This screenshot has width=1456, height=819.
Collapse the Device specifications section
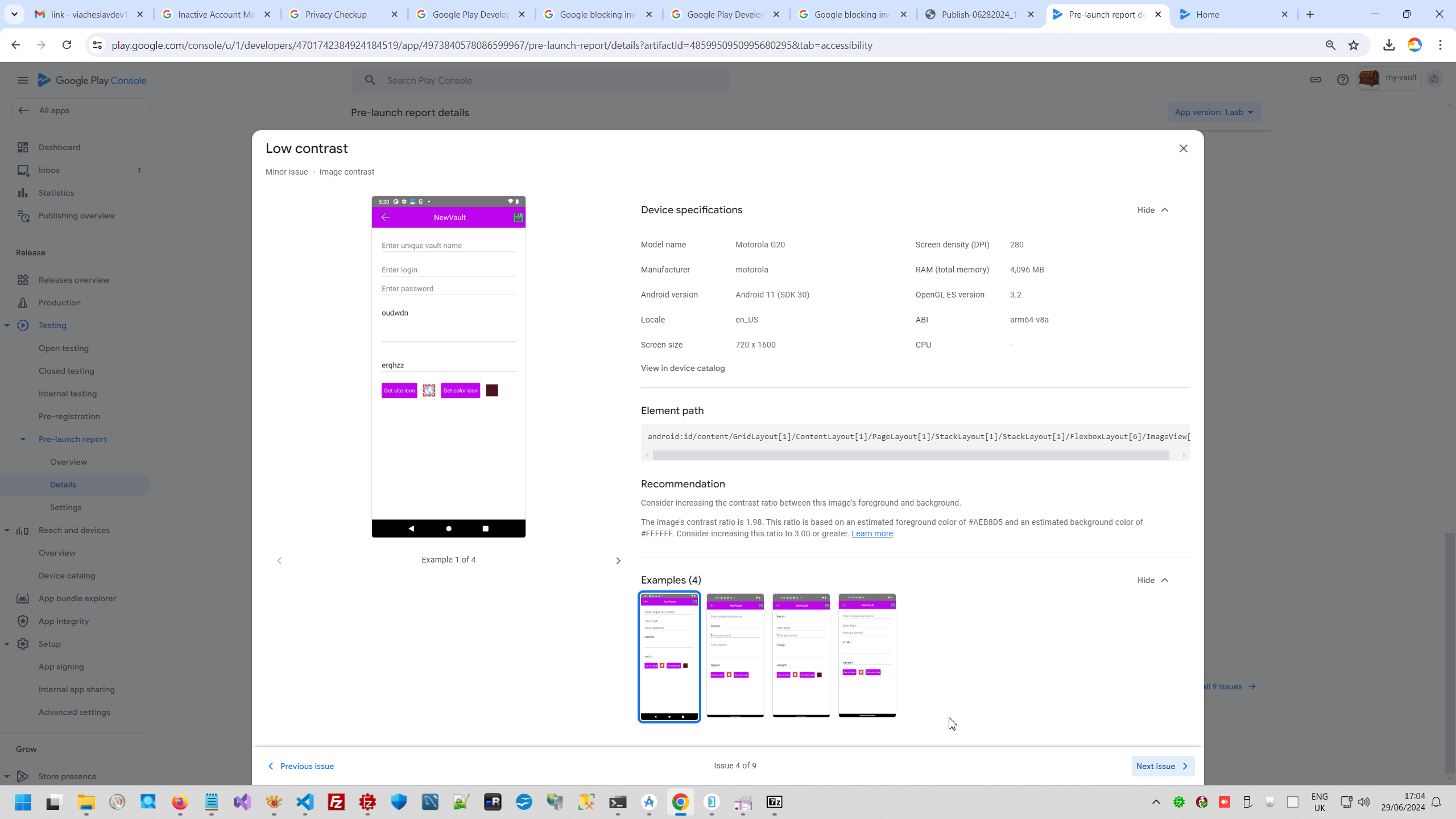coord(1152,210)
